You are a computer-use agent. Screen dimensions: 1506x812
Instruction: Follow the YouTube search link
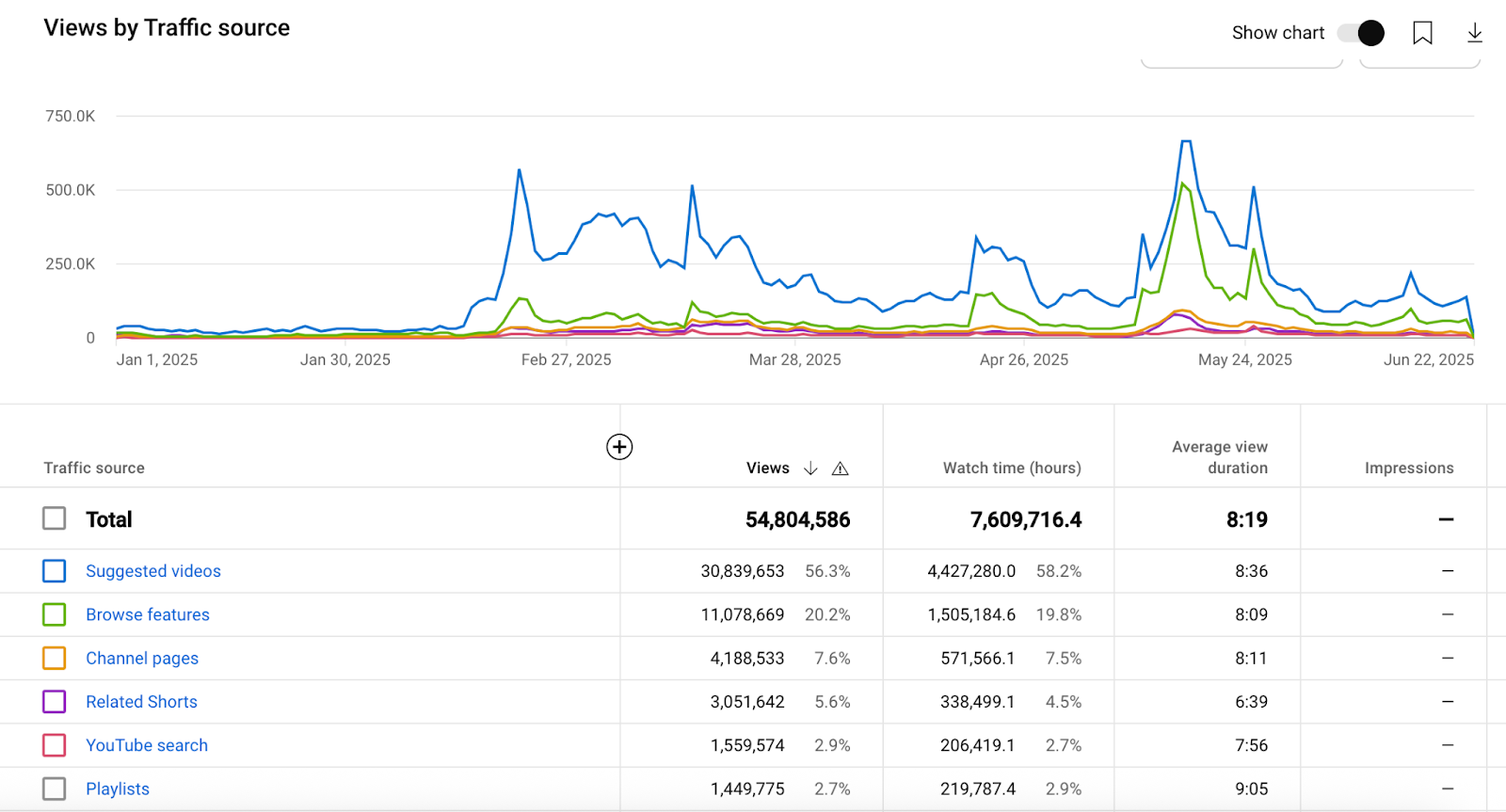coord(147,745)
